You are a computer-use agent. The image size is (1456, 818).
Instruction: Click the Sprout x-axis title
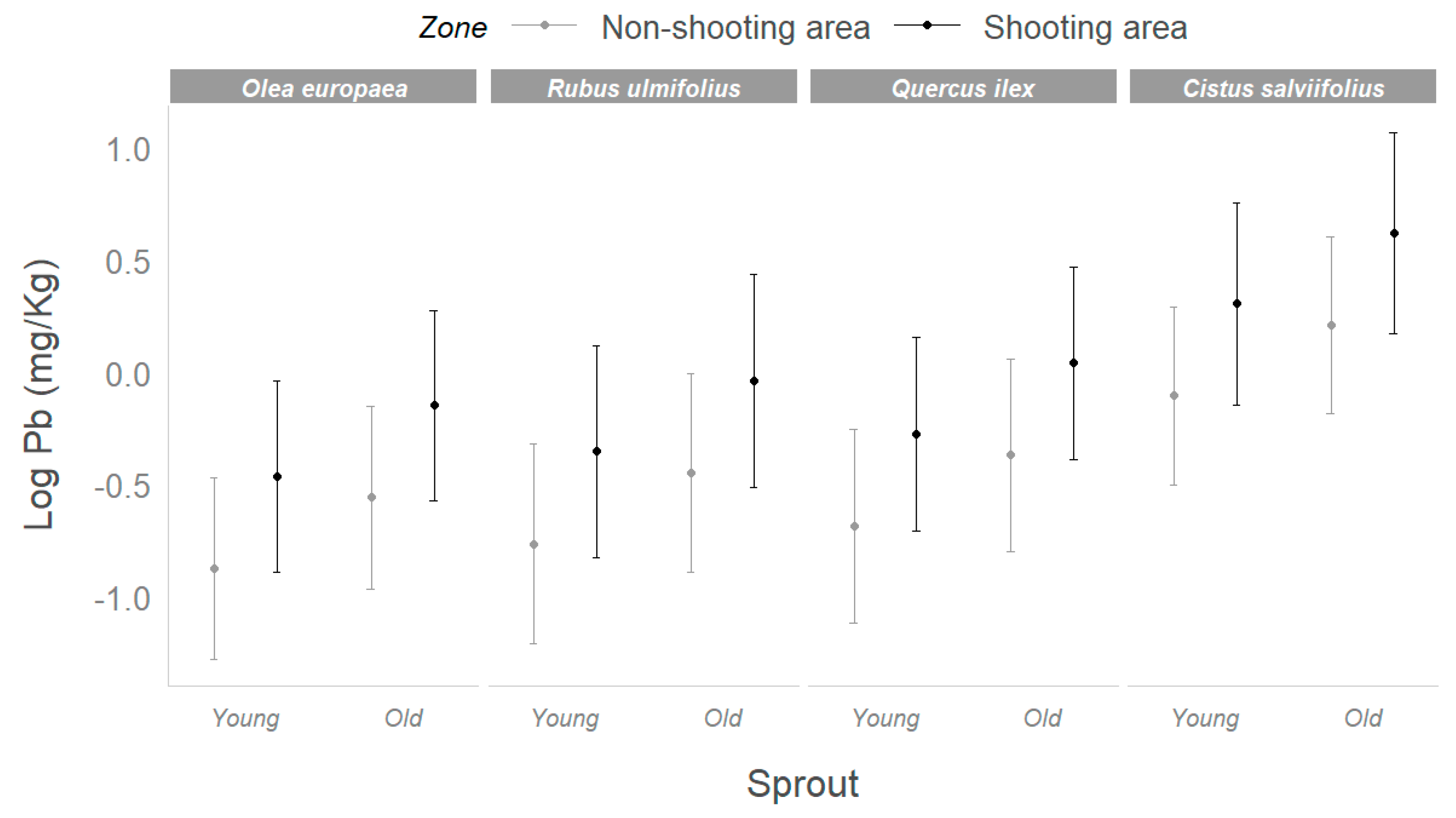[803, 783]
